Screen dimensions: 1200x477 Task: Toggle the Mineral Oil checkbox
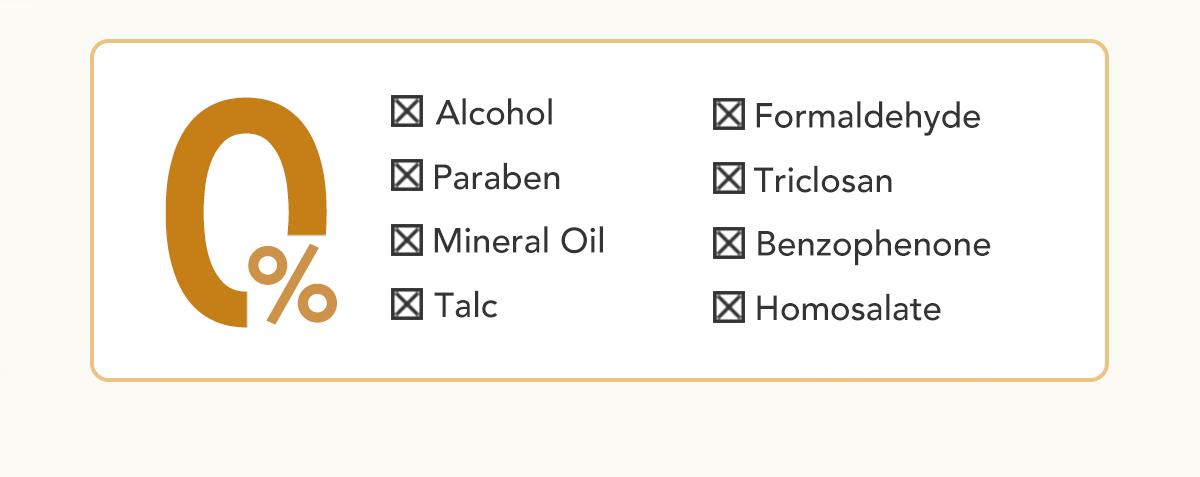coord(406,240)
